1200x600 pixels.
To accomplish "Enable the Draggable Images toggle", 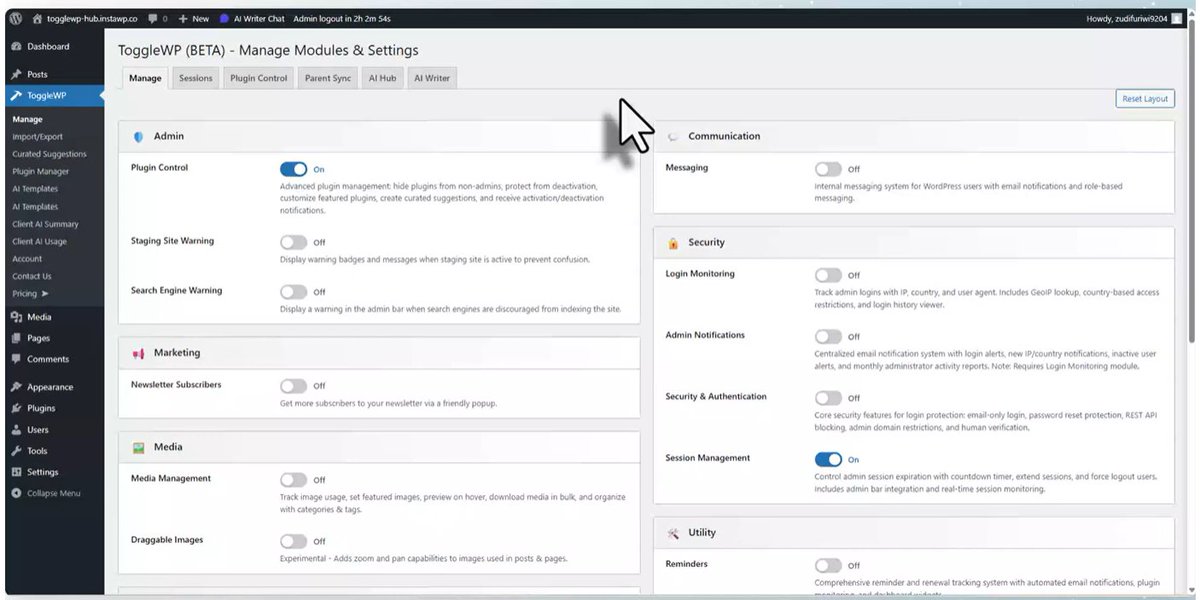I will 294,541.
